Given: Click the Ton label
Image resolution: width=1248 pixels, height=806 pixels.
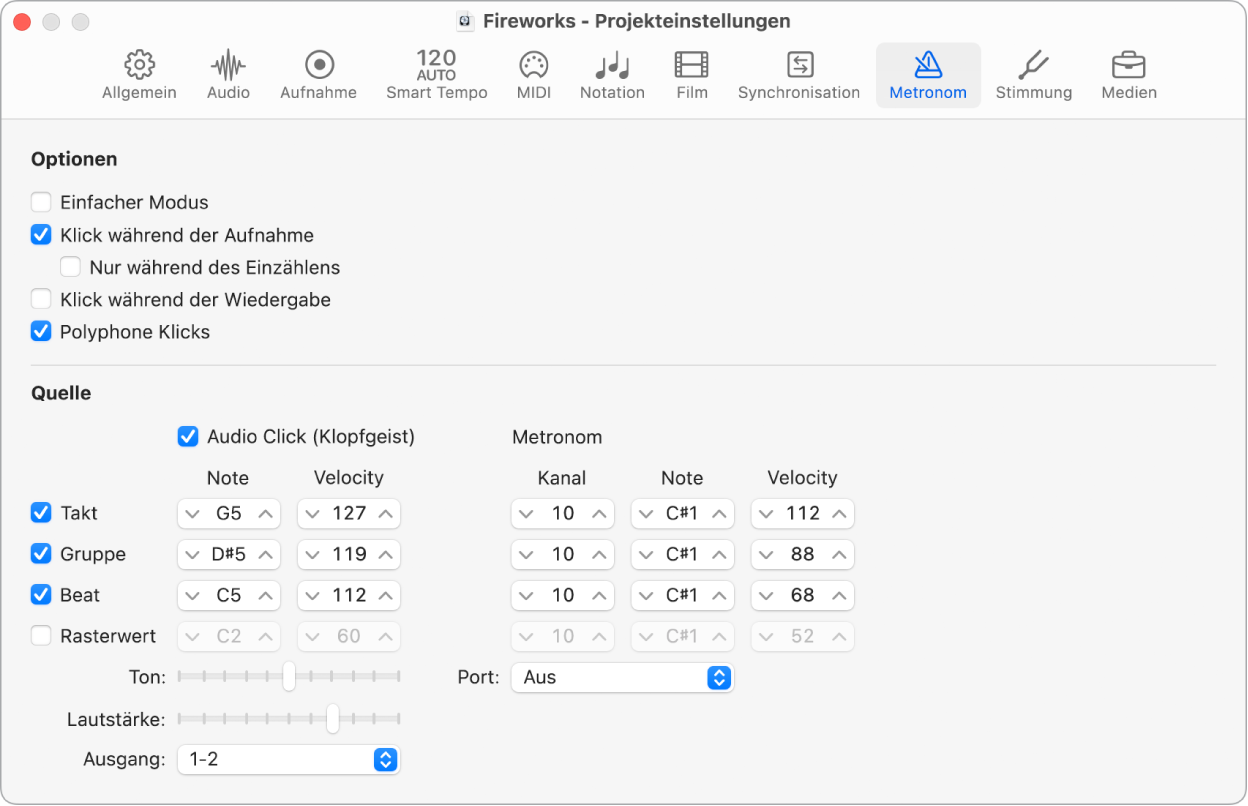Looking at the screenshot, I should click(148, 677).
